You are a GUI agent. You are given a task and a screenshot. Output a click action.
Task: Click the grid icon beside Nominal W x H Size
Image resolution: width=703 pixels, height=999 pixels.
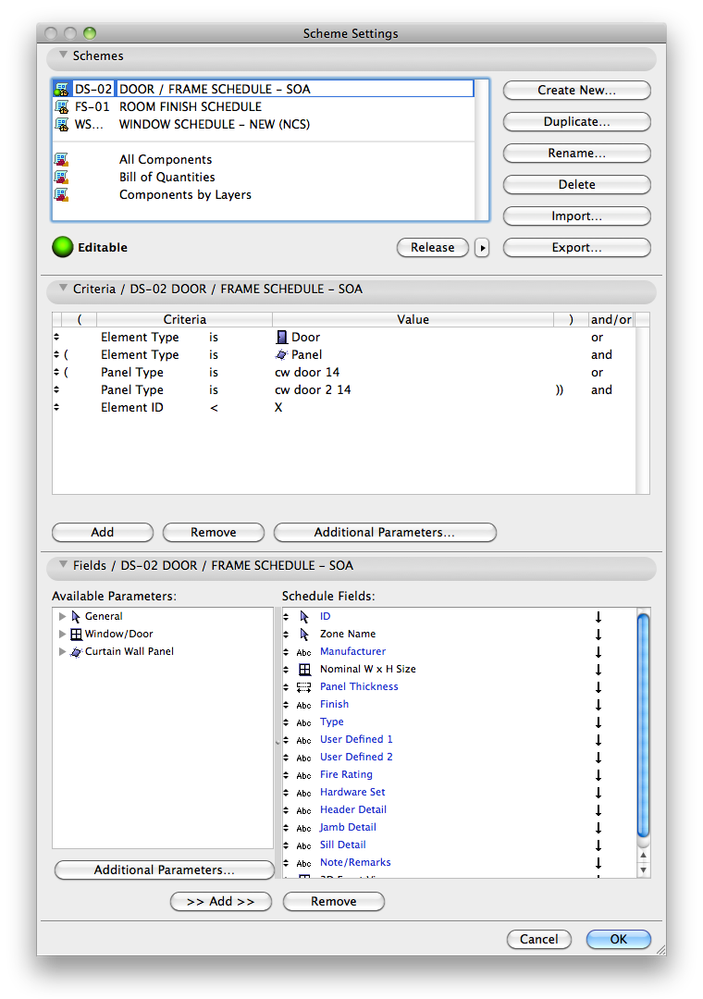[x=305, y=669]
